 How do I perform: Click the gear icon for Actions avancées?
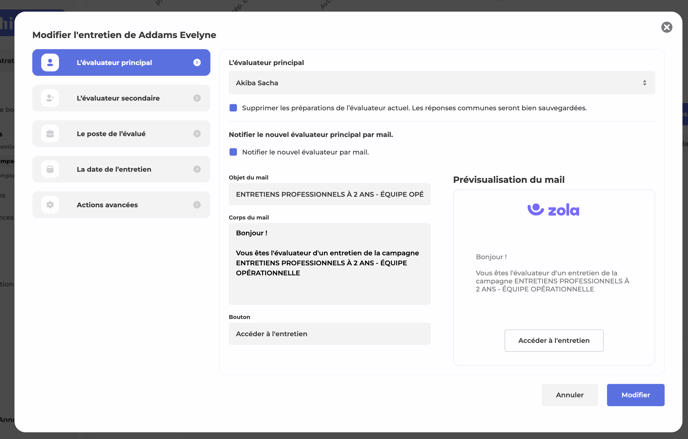50,205
